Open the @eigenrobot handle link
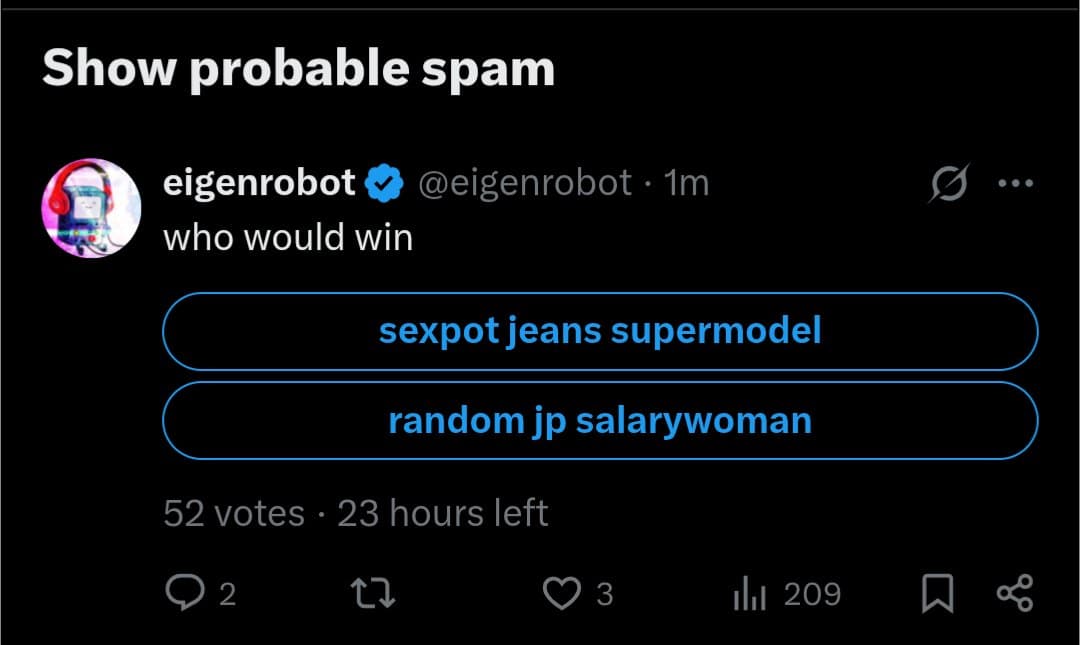 tap(524, 183)
